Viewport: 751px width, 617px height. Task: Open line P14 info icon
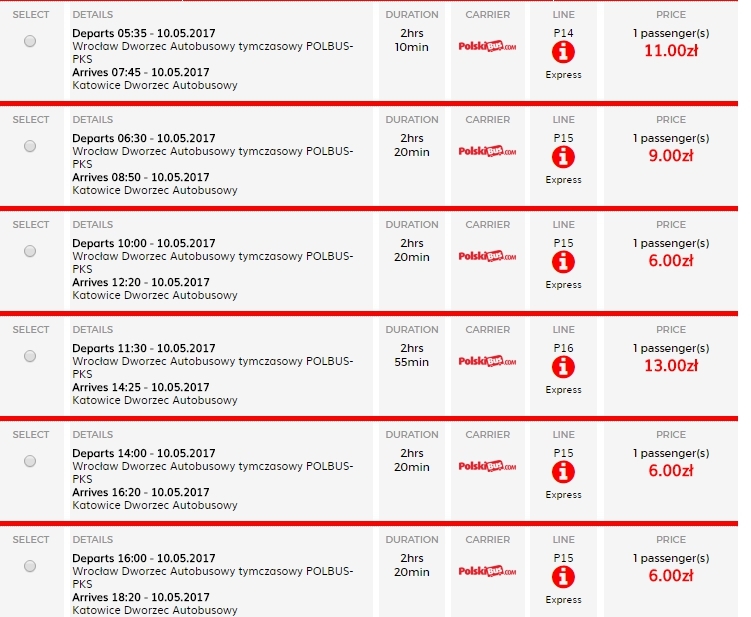[x=563, y=52]
